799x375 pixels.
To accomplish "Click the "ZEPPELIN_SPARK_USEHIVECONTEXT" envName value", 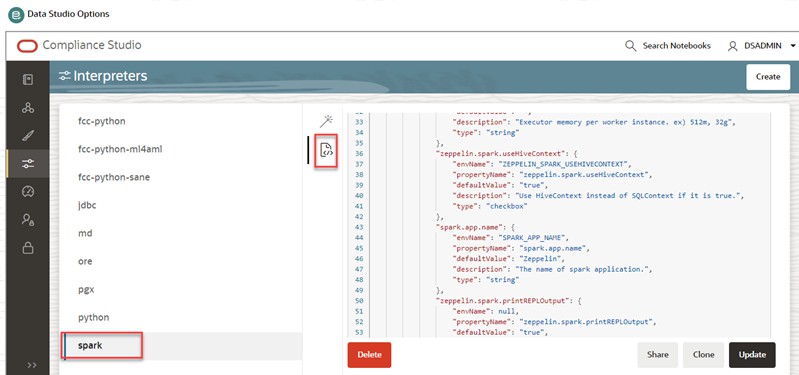I will tap(564, 164).
